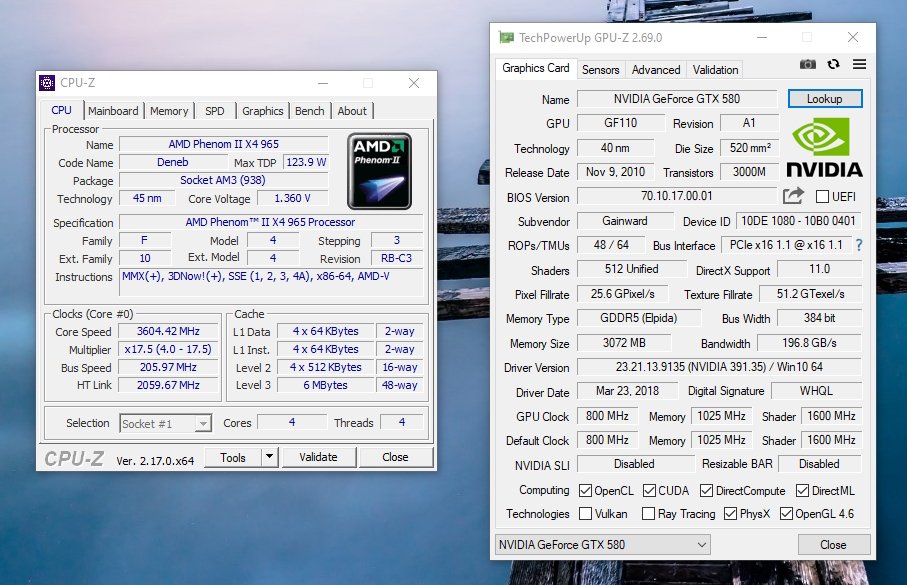
Task: Click the Tools button in CPU-Z
Action: (233, 457)
